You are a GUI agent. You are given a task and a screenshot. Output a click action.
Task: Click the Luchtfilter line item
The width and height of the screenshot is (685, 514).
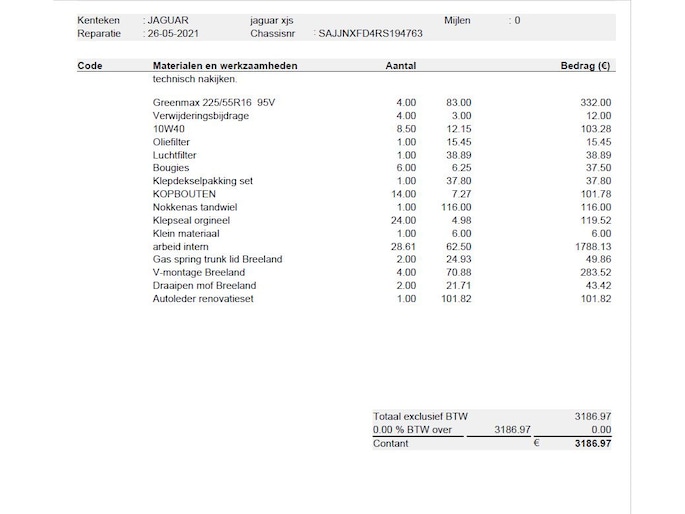point(175,155)
